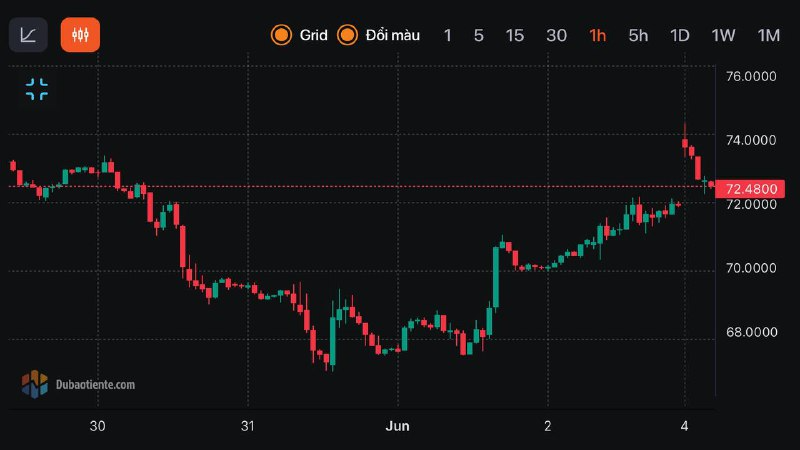Change interval to 1W
800x450 pixels.
(723, 35)
